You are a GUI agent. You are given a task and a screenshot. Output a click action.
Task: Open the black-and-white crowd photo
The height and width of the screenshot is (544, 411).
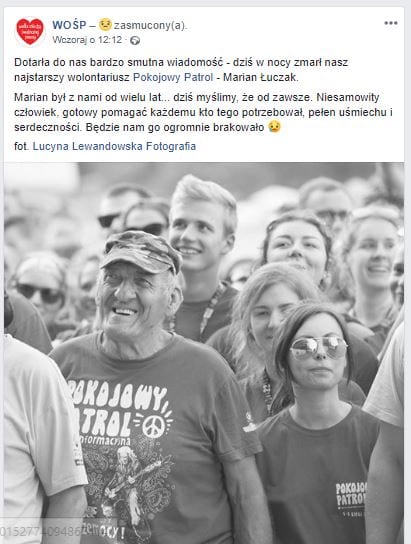pos(204,353)
